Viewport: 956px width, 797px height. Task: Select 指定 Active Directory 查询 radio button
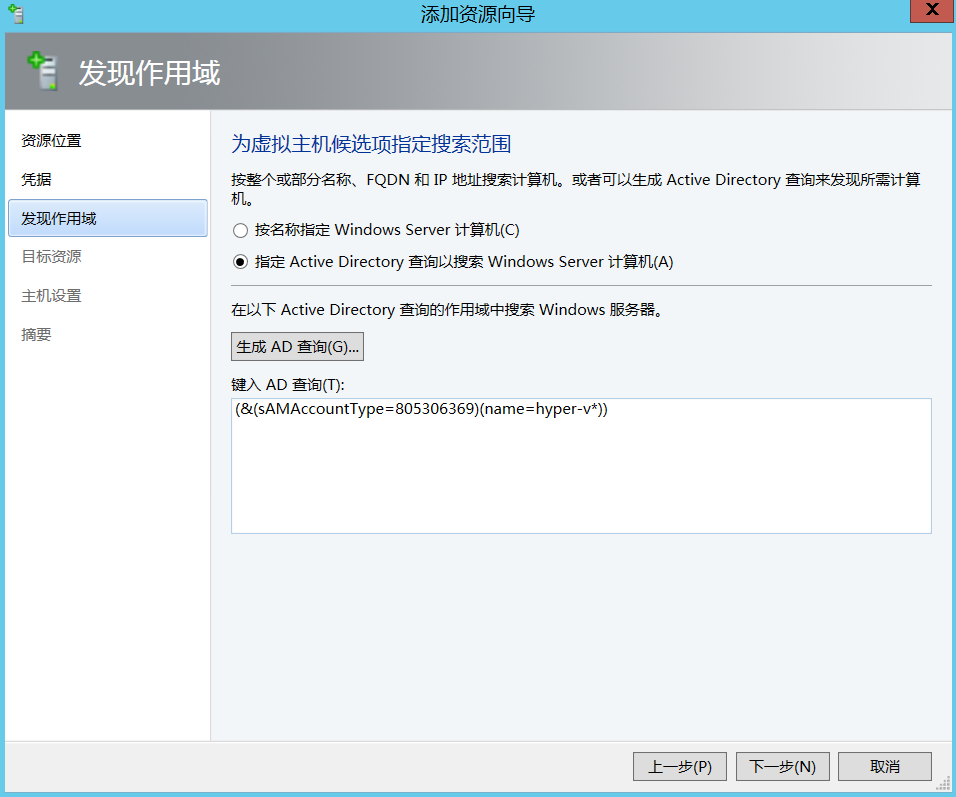pos(240,262)
